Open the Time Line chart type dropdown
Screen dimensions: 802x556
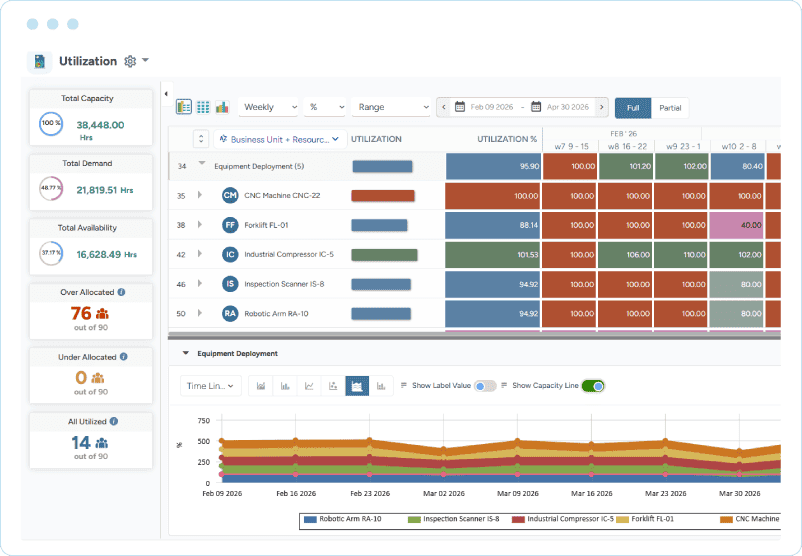(x=210, y=386)
